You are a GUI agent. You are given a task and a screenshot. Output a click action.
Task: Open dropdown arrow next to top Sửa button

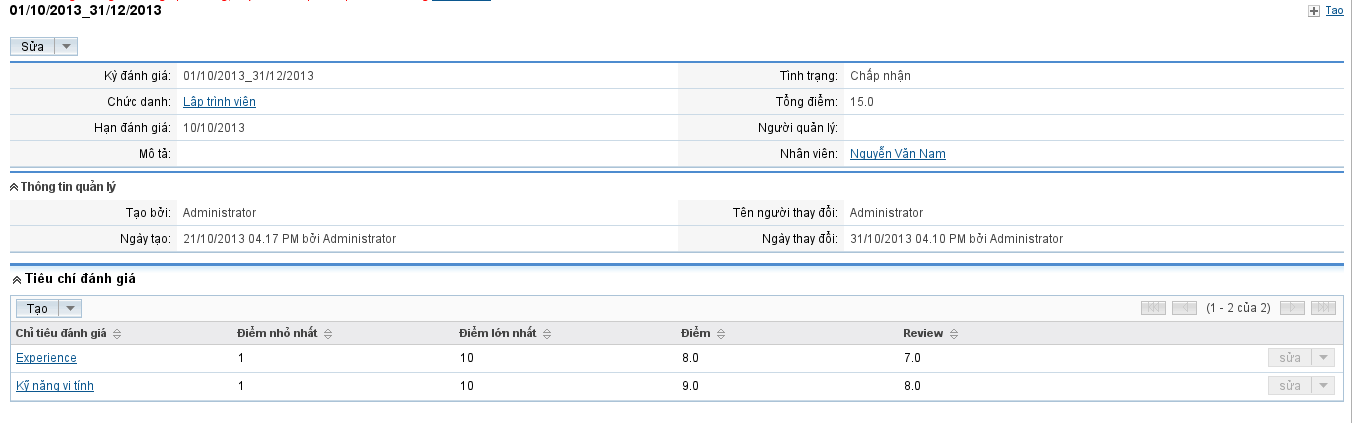pyautogui.click(x=66, y=47)
